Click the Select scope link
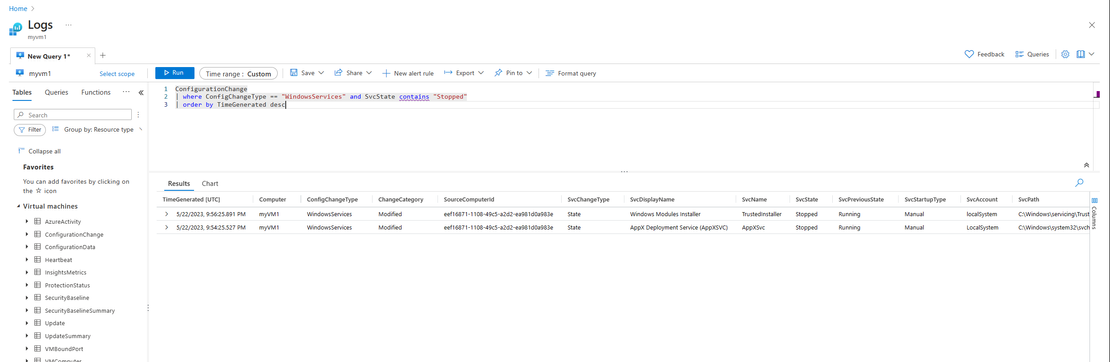 (x=117, y=74)
